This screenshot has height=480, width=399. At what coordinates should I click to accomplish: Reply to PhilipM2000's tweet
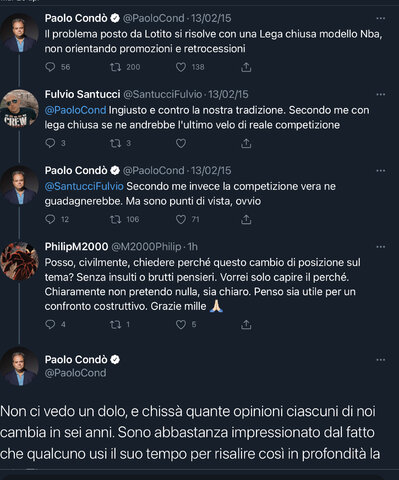tap(50, 324)
